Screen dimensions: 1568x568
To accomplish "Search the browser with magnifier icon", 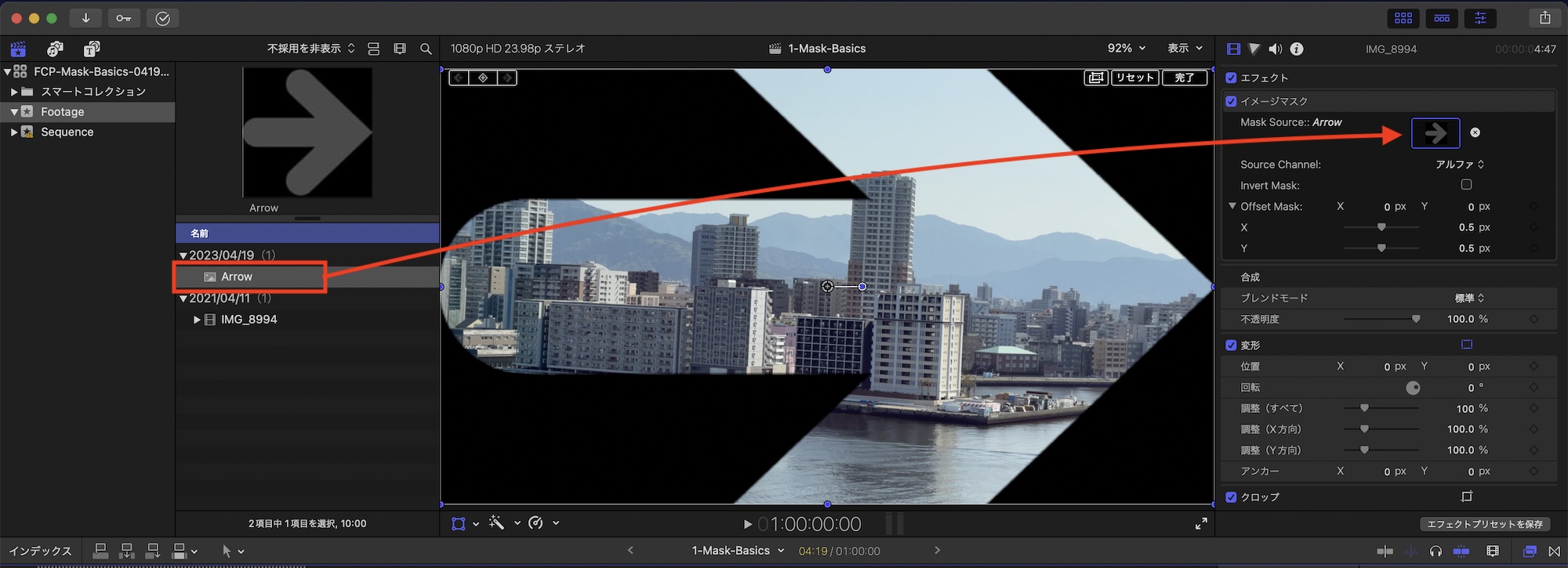I will click(426, 49).
